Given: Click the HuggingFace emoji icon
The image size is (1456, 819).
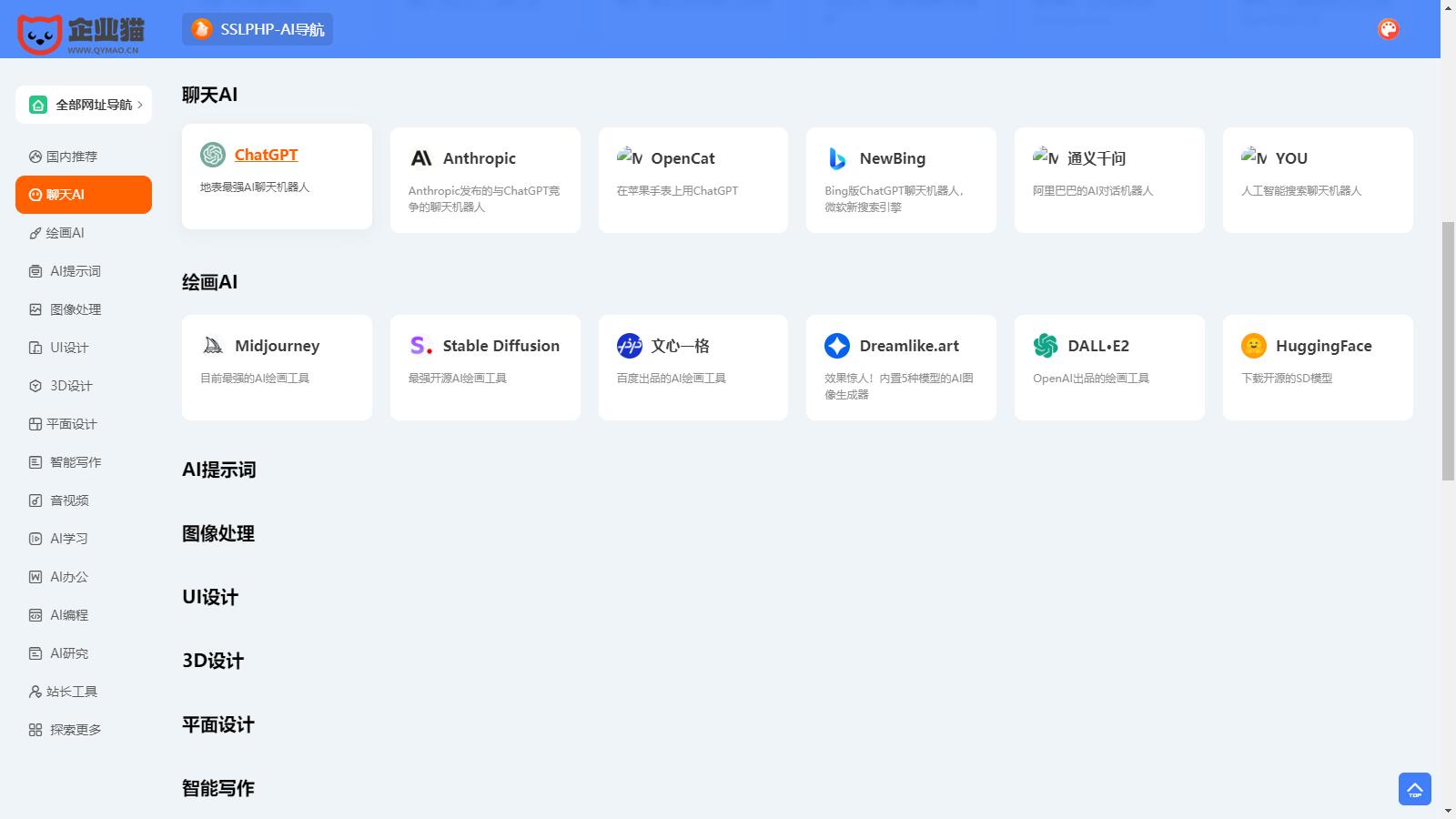Looking at the screenshot, I should pyautogui.click(x=1254, y=346).
